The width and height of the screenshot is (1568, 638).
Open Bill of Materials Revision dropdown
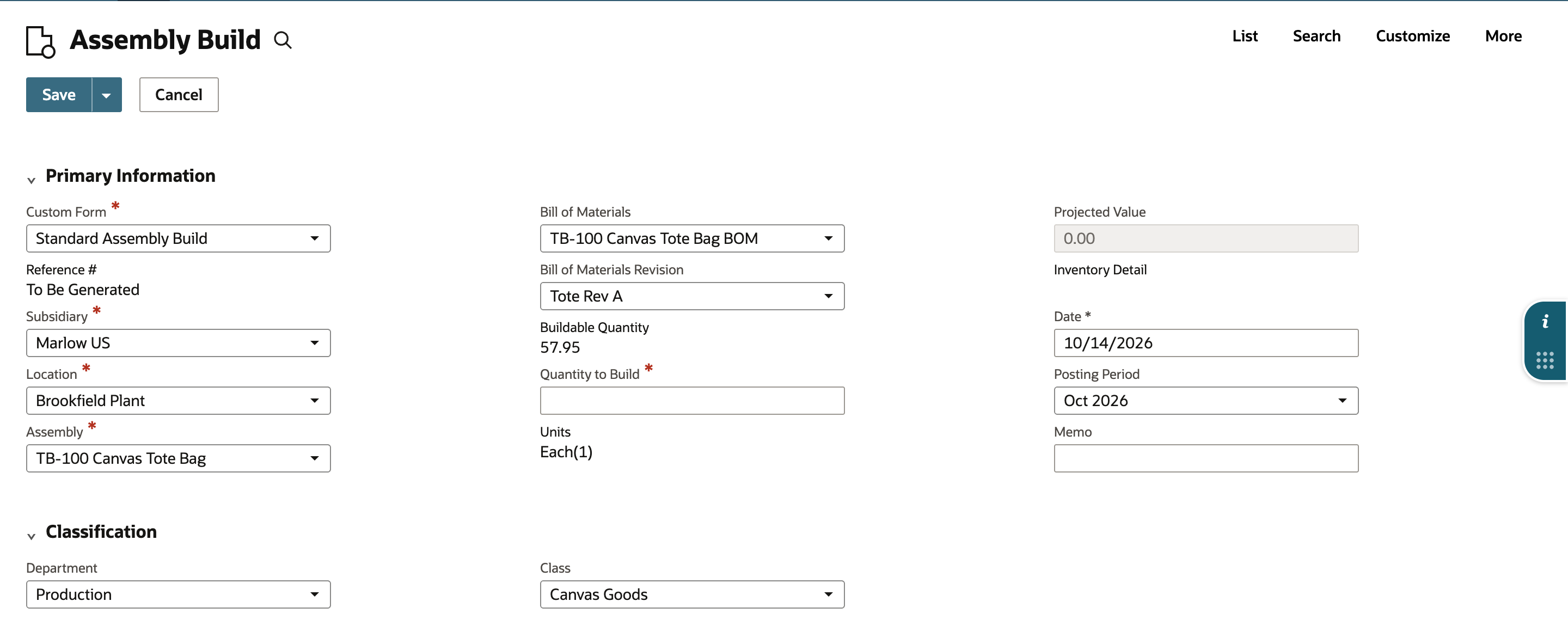[x=692, y=297]
